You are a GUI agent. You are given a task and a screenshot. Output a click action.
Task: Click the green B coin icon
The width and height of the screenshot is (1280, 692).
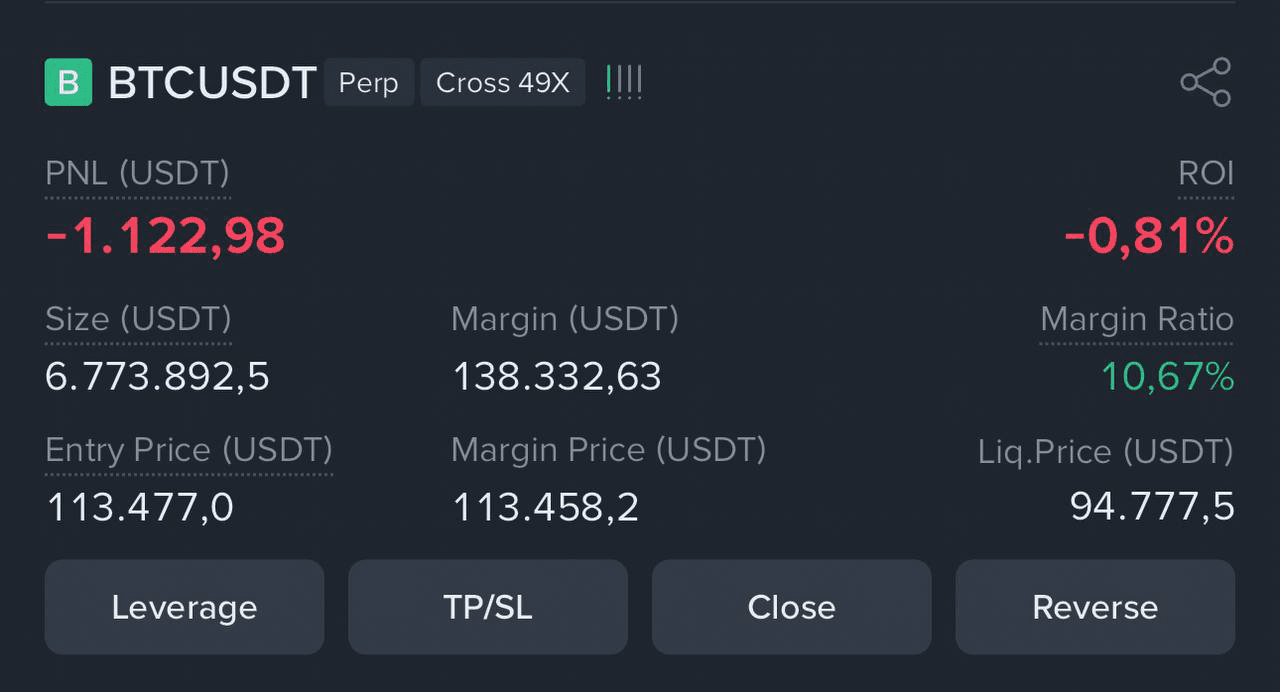click(68, 82)
